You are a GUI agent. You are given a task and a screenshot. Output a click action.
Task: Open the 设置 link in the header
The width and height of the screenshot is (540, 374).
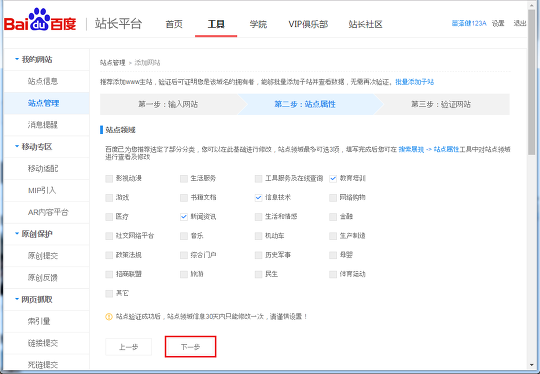pyautogui.click(x=498, y=23)
